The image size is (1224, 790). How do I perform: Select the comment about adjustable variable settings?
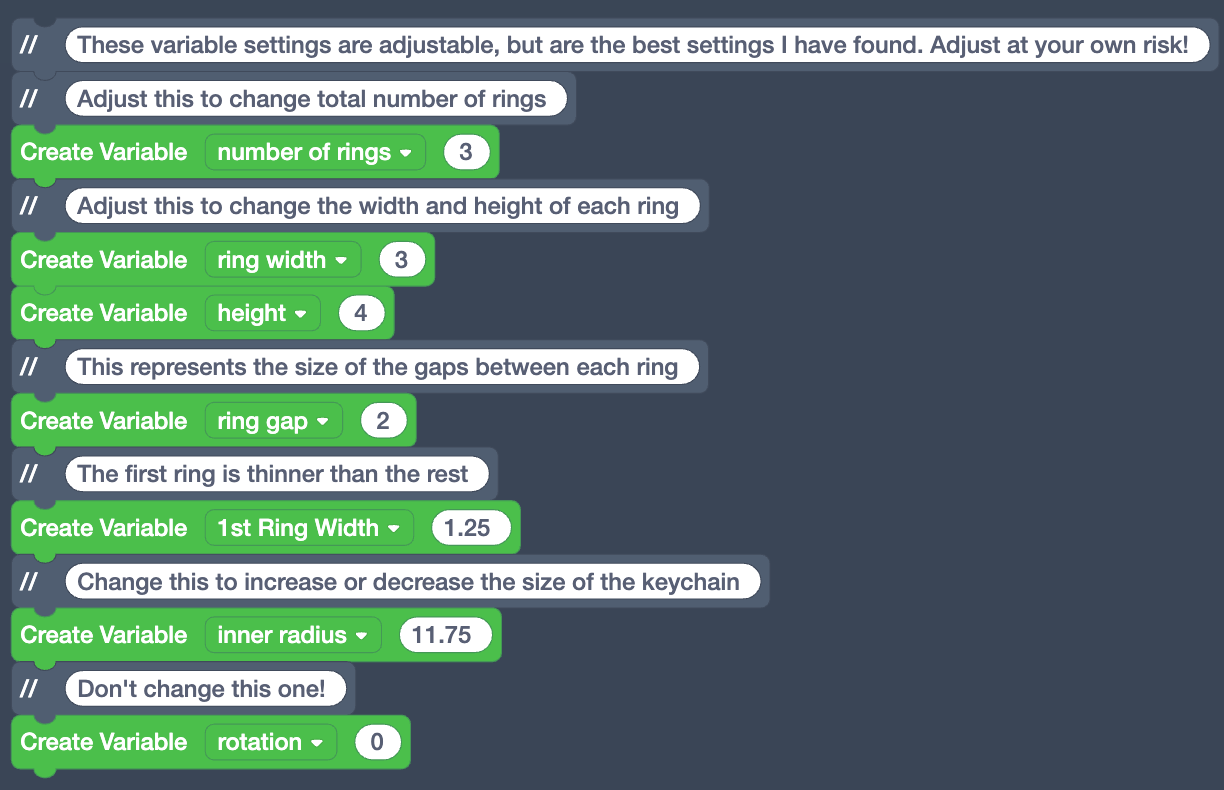pos(636,44)
